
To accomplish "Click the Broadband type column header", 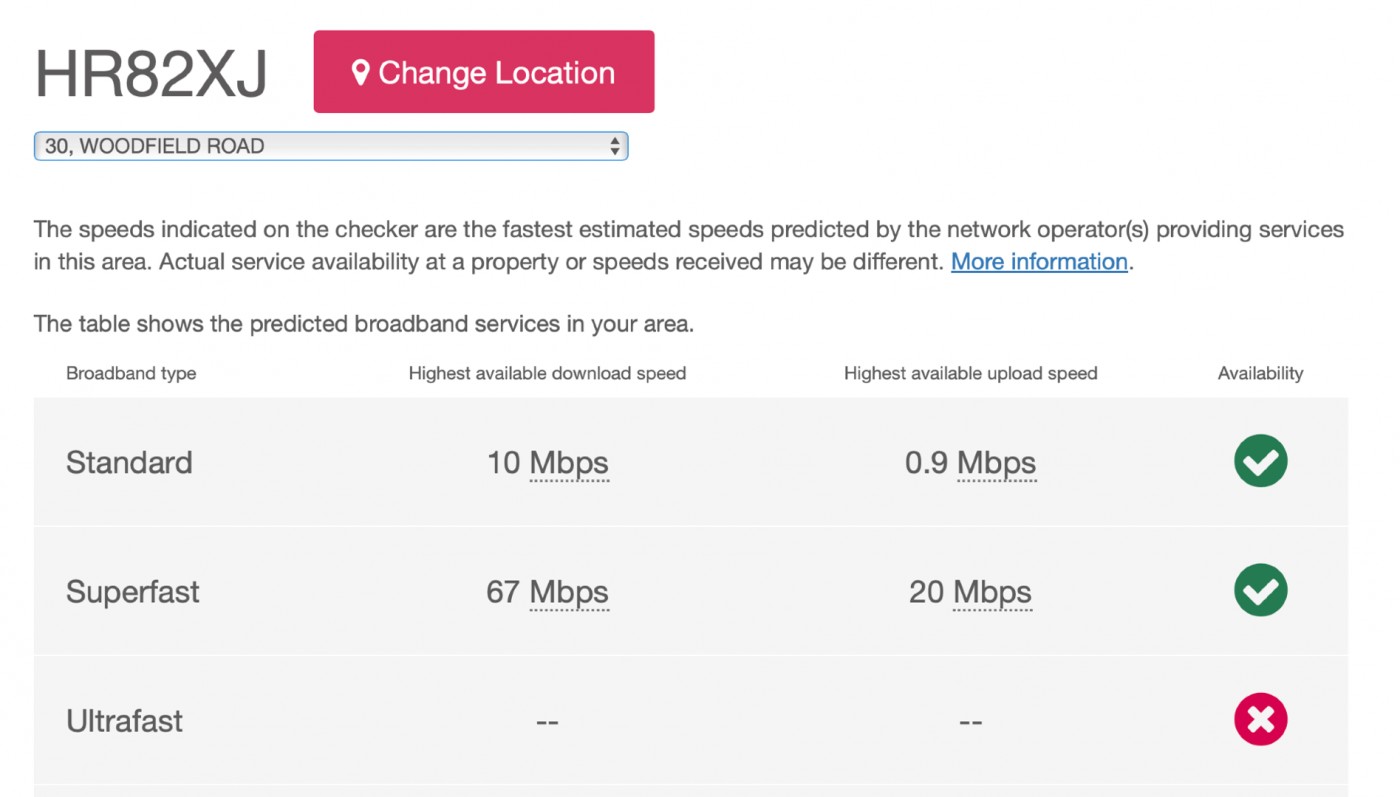I will click(x=131, y=373).
